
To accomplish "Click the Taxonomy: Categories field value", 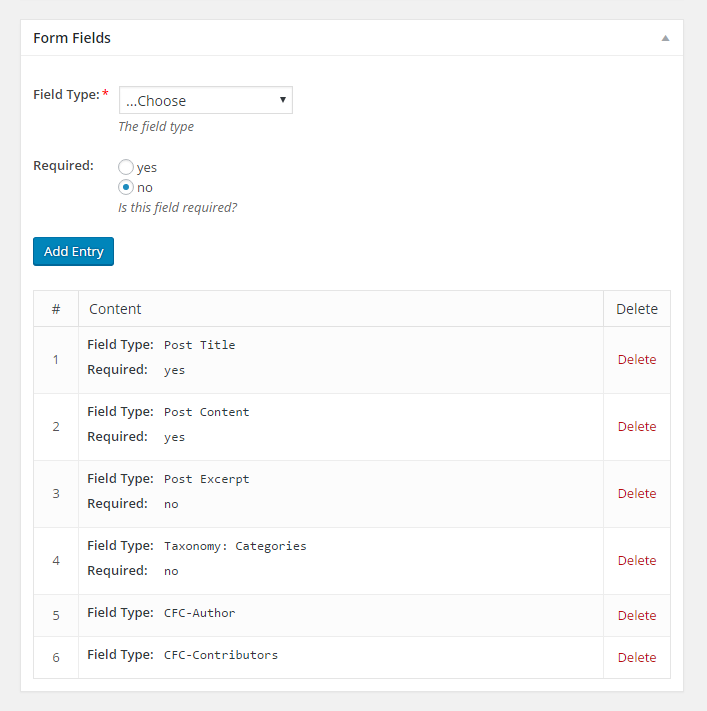I will pos(235,546).
